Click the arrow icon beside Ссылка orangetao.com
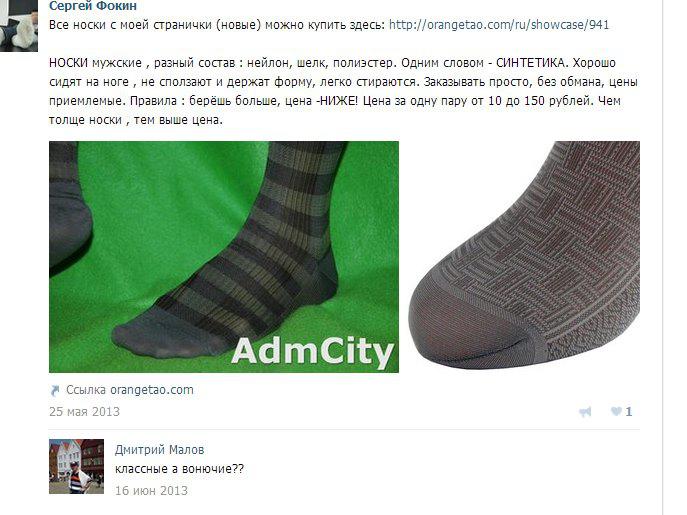 [55, 390]
